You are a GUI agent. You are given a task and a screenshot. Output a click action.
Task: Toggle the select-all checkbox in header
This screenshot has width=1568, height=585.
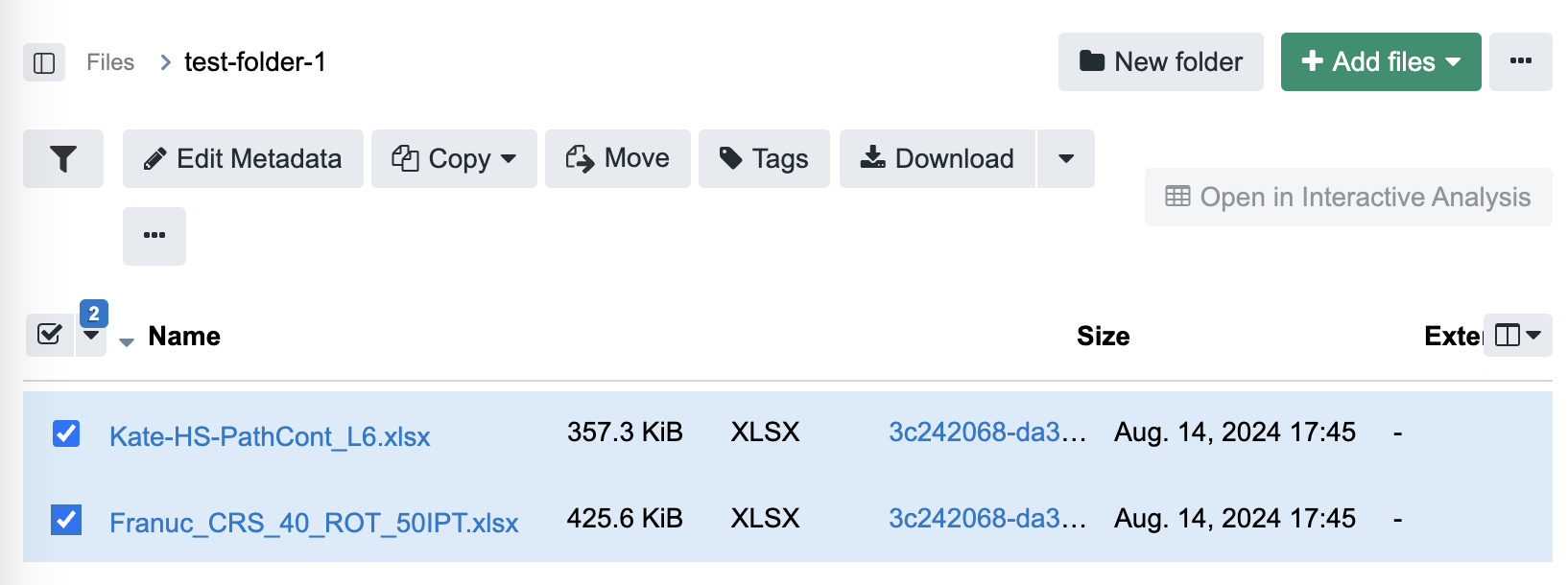pyautogui.click(x=49, y=335)
